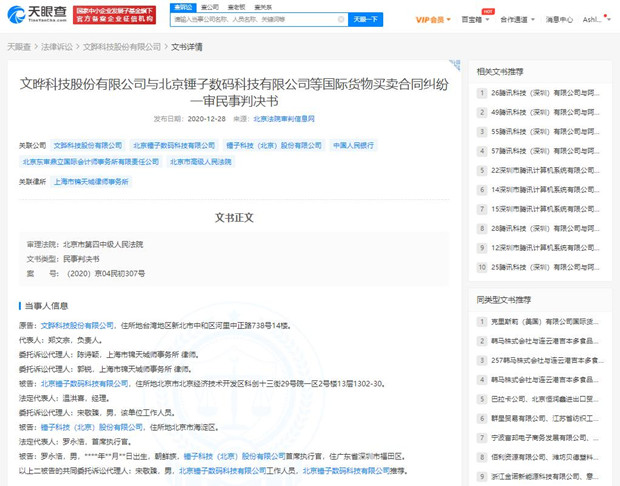Open related tag 北京市高级人民法院
Viewport: 620px width, 486px height.
[x=201, y=162]
